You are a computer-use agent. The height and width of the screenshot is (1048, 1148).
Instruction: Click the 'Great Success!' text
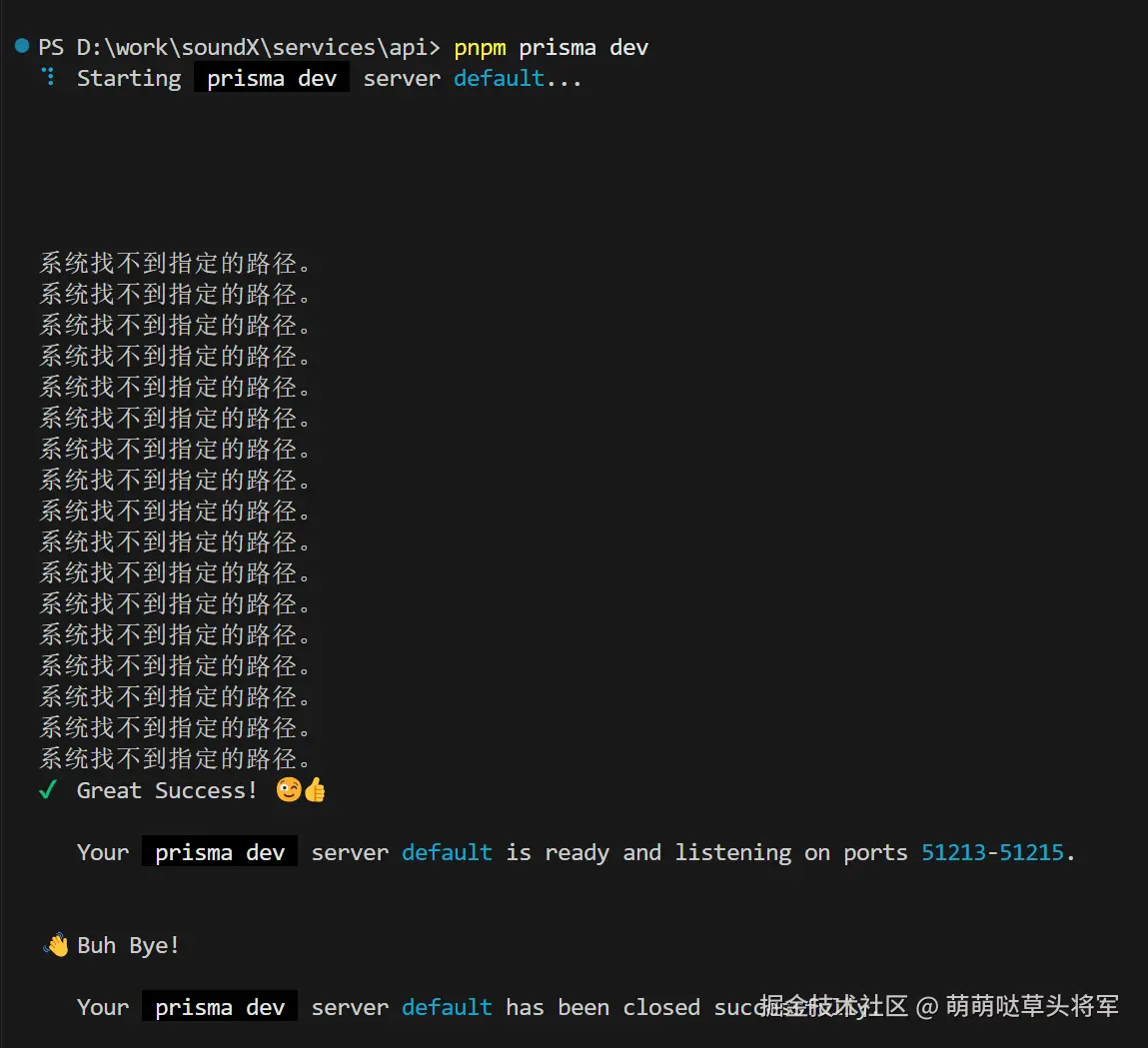tap(167, 790)
